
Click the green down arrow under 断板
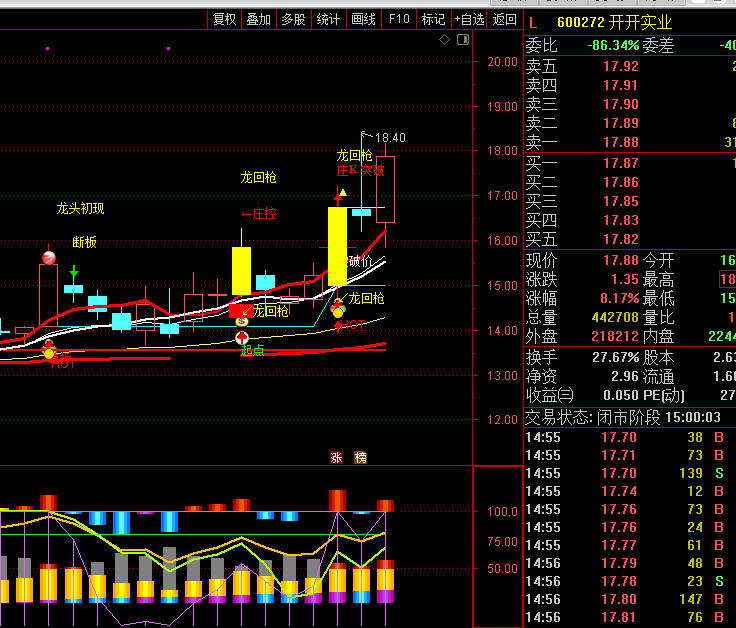[x=74, y=271]
